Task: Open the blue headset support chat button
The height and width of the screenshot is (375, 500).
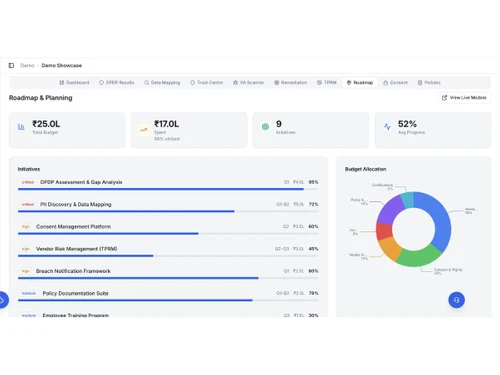Action: [x=456, y=300]
